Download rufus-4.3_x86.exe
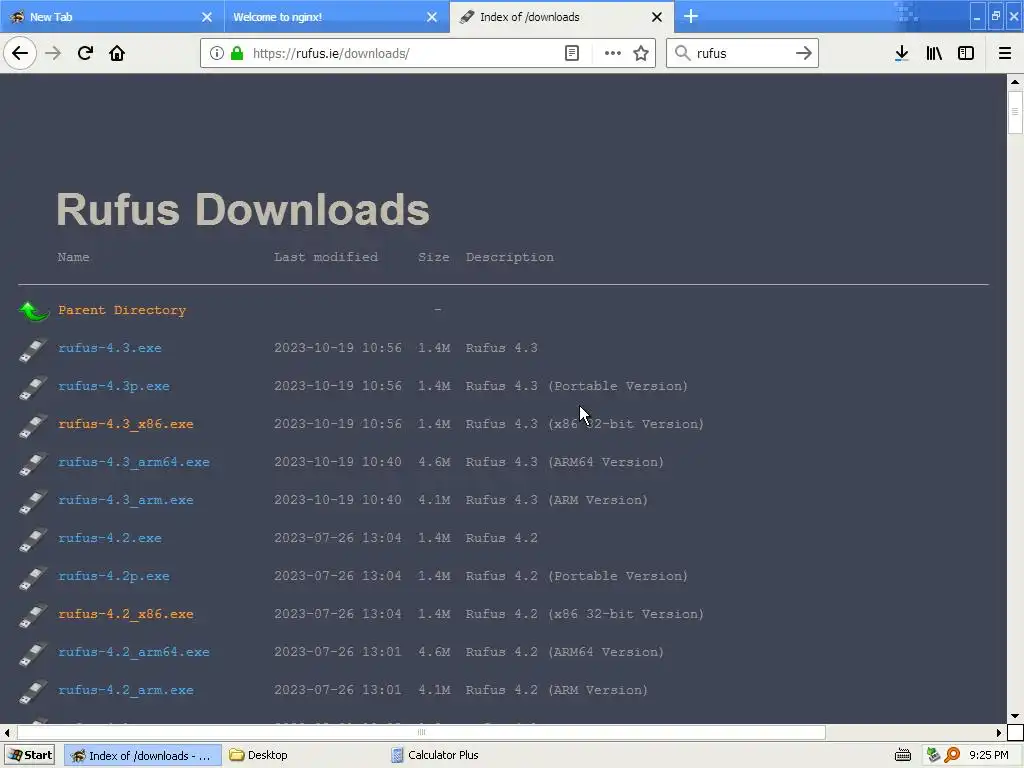 126,424
